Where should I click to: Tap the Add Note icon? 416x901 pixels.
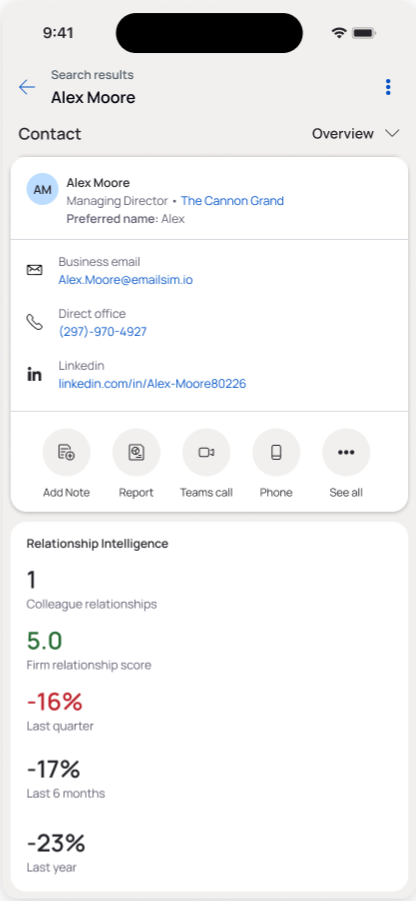tap(67, 452)
